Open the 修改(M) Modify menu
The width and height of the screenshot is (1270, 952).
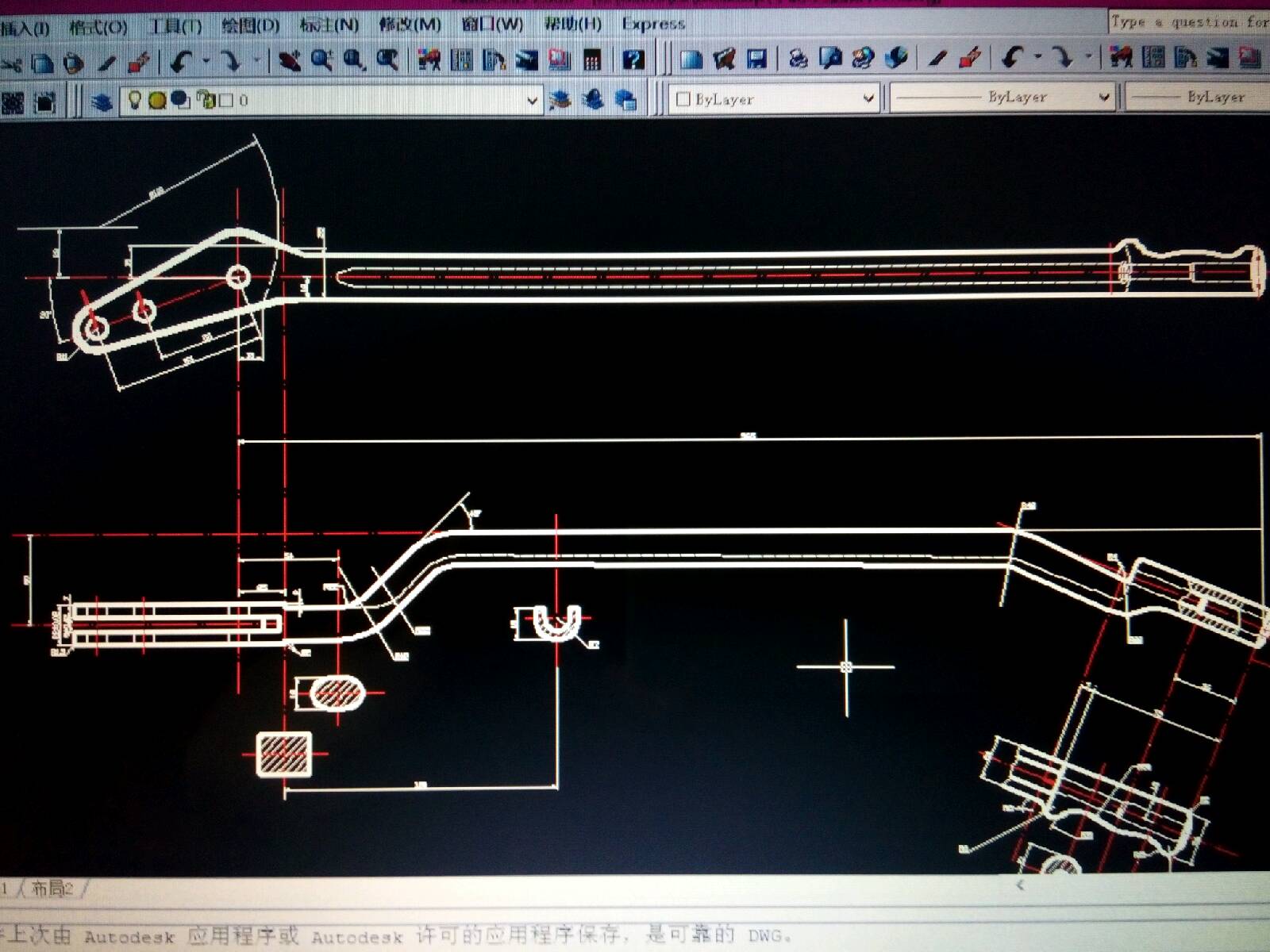[x=410, y=25]
